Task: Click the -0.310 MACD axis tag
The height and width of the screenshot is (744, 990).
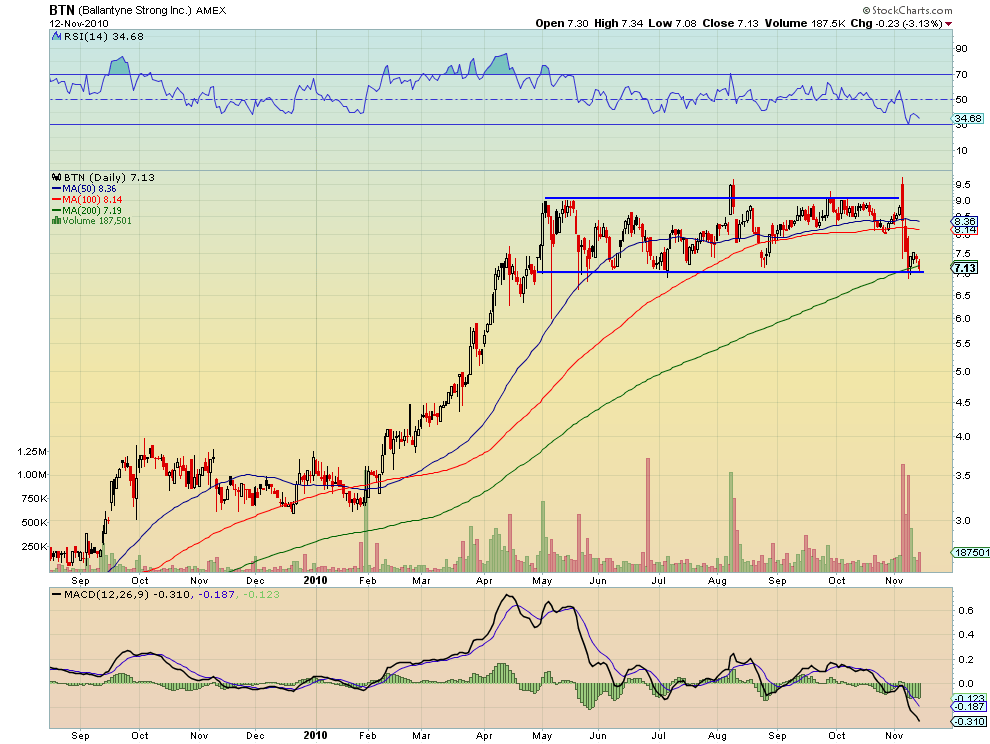Action: [969, 721]
